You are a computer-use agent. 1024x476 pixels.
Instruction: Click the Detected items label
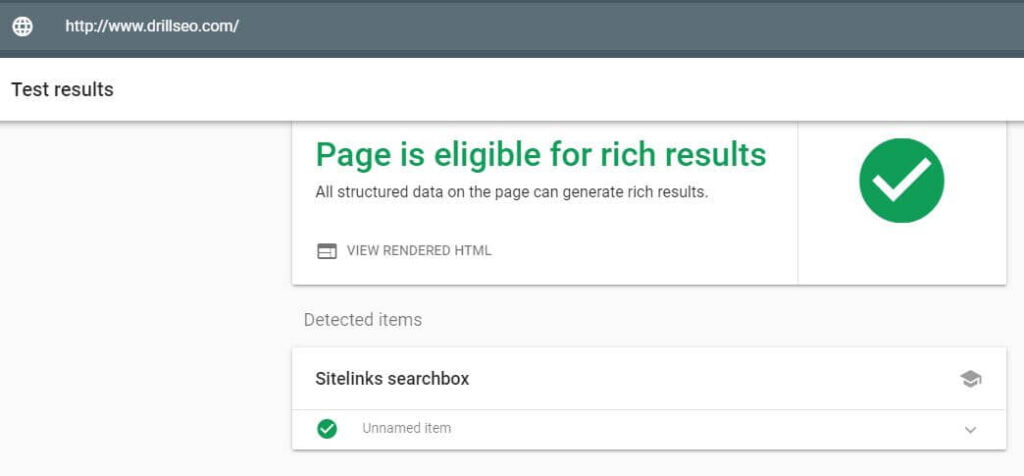(362, 320)
